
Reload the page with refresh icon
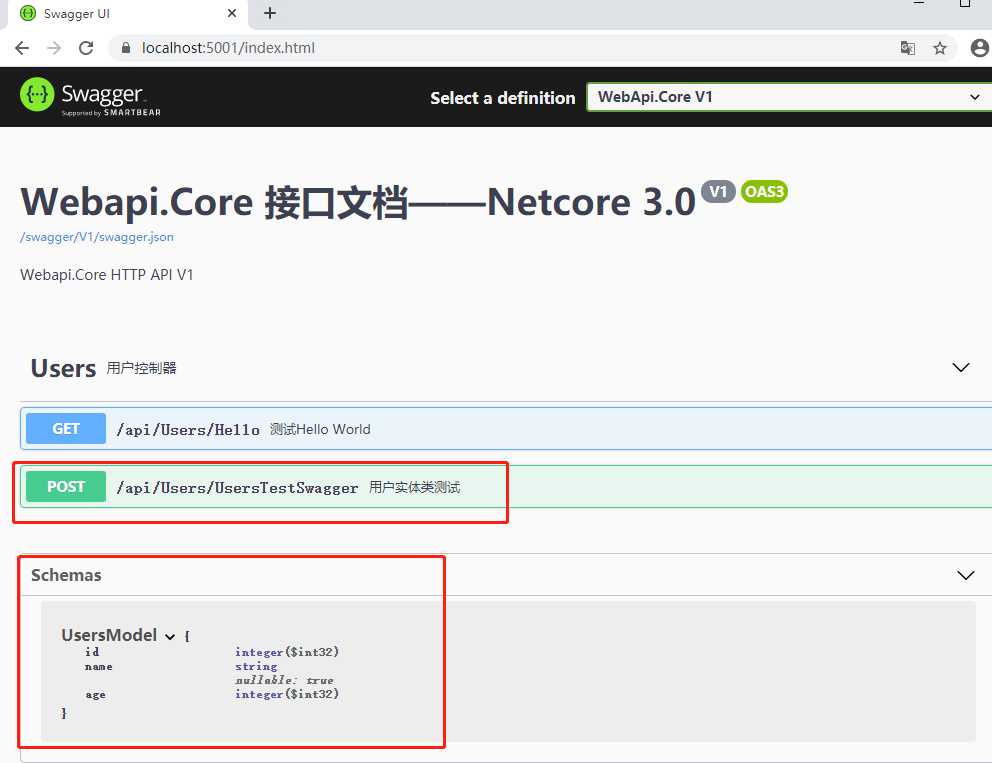pos(86,48)
